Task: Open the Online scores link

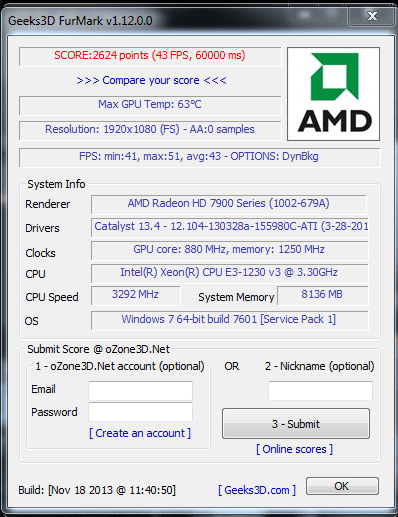Action: point(294,449)
